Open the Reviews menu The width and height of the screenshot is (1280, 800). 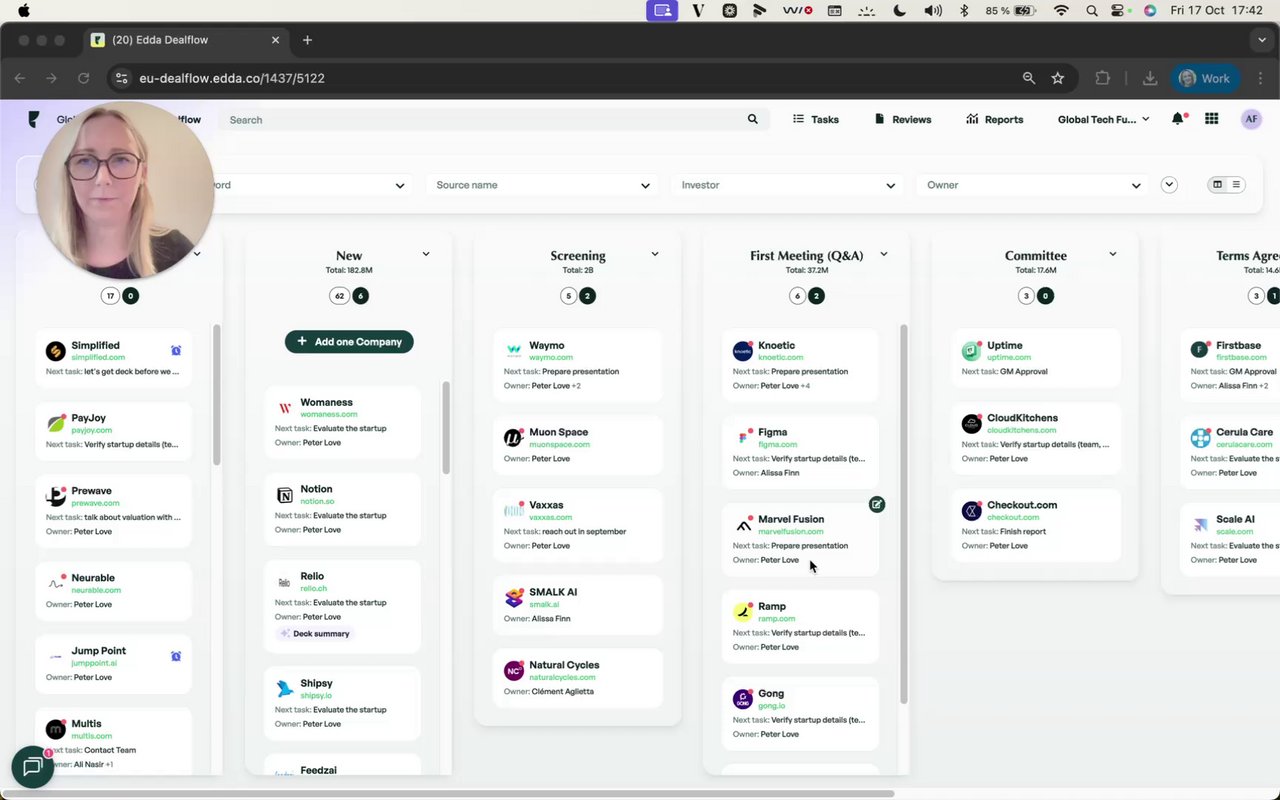(903, 119)
